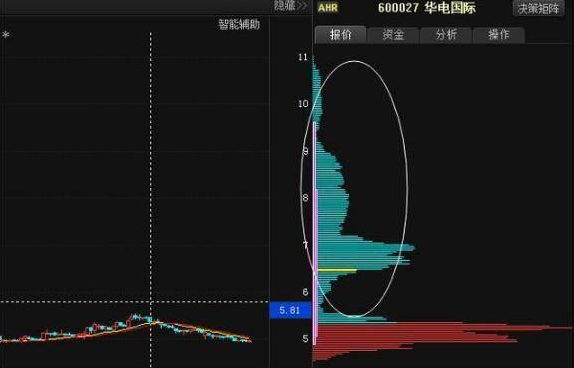Click the candlestick peak on the chart
This screenshot has height=368, width=574.
(137, 316)
